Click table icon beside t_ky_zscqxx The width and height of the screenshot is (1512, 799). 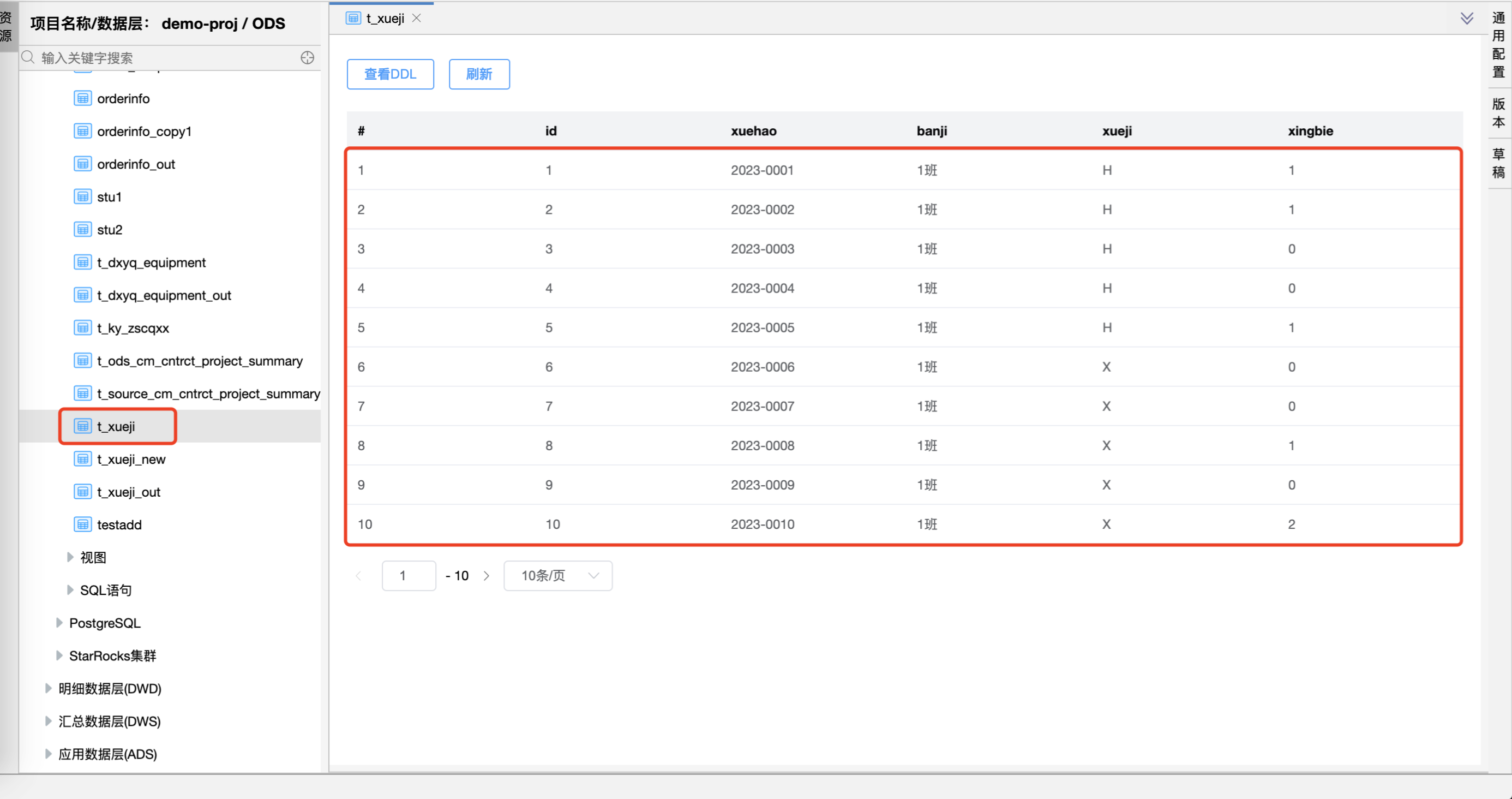pos(83,328)
